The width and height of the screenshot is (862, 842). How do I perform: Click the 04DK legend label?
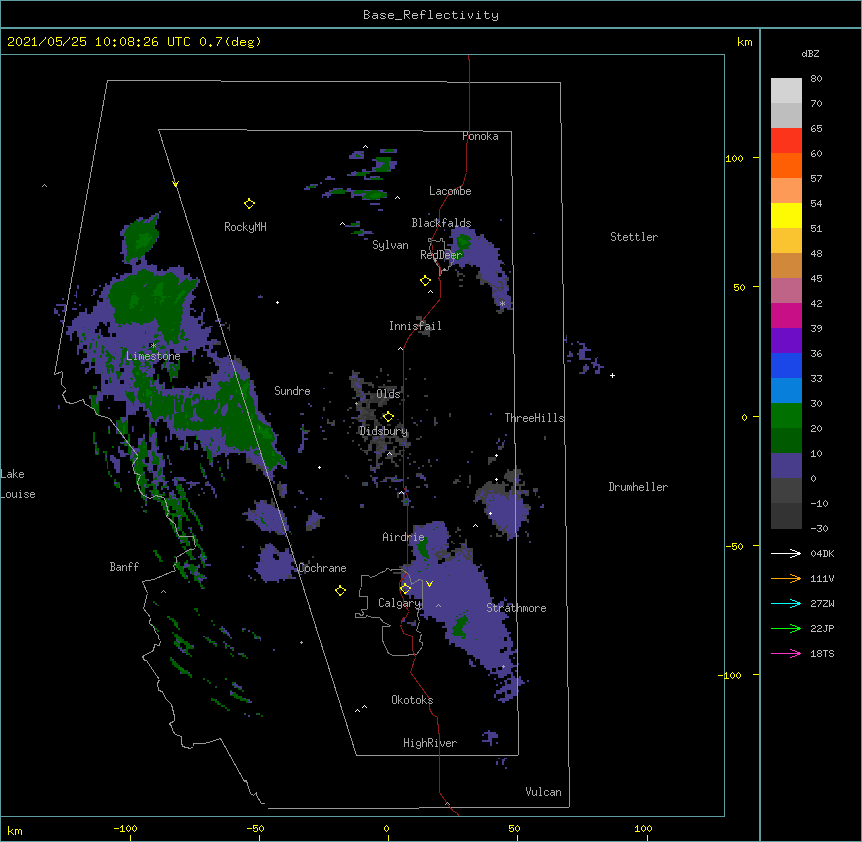click(x=822, y=553)
